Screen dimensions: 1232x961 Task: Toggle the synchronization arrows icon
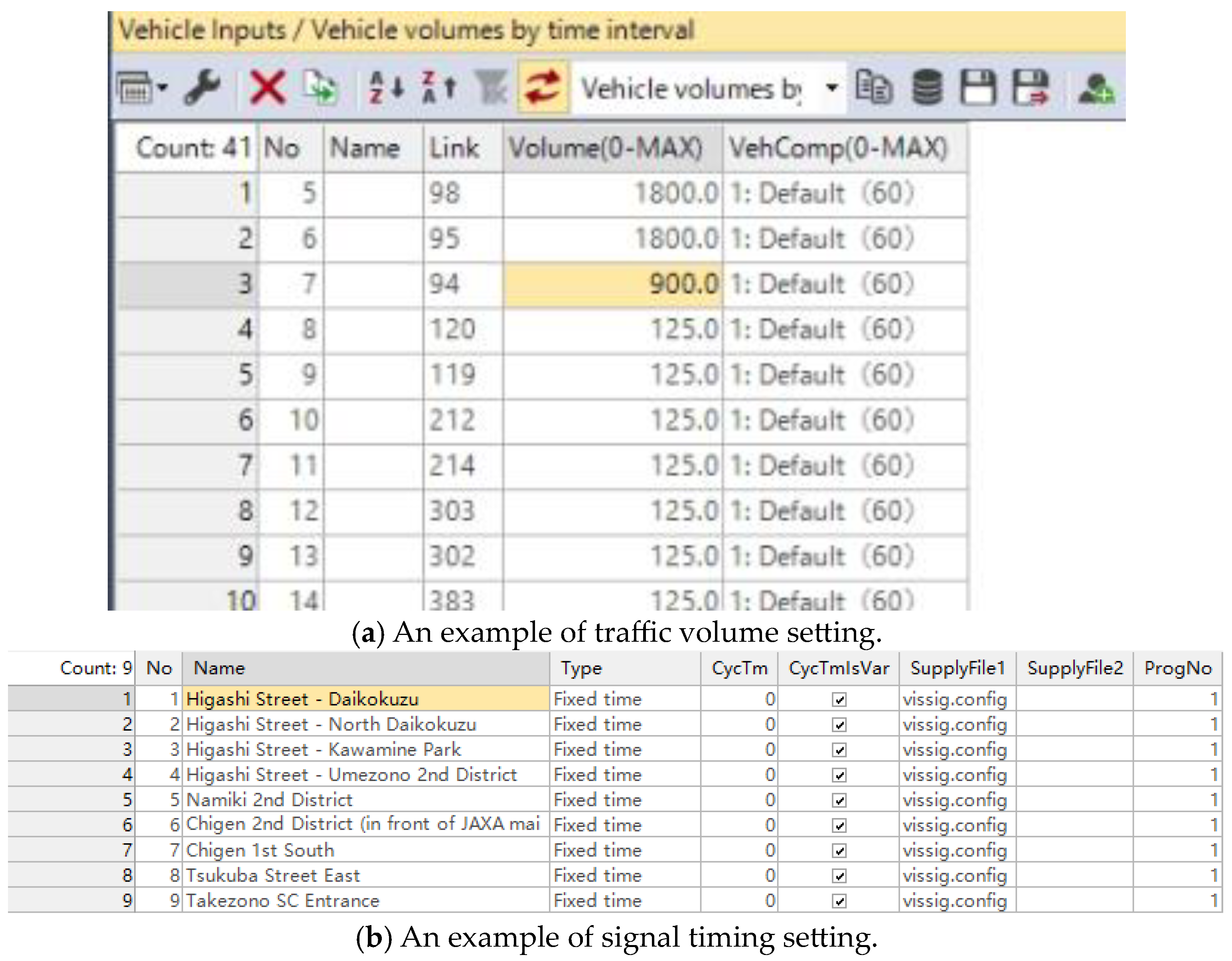pyautogui.click(x=543, y=88)
